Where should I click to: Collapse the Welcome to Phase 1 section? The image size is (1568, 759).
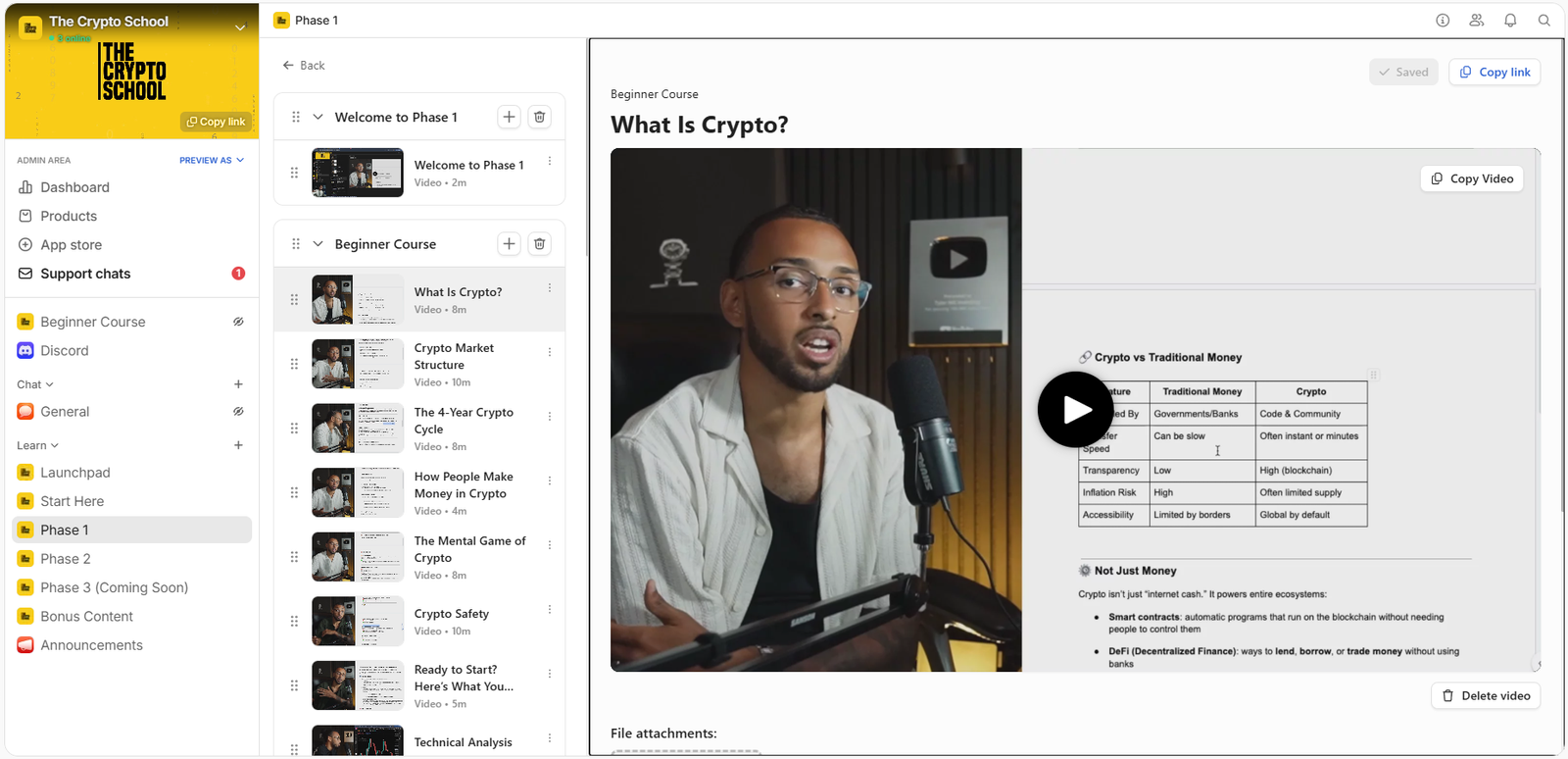click(318, 118)
